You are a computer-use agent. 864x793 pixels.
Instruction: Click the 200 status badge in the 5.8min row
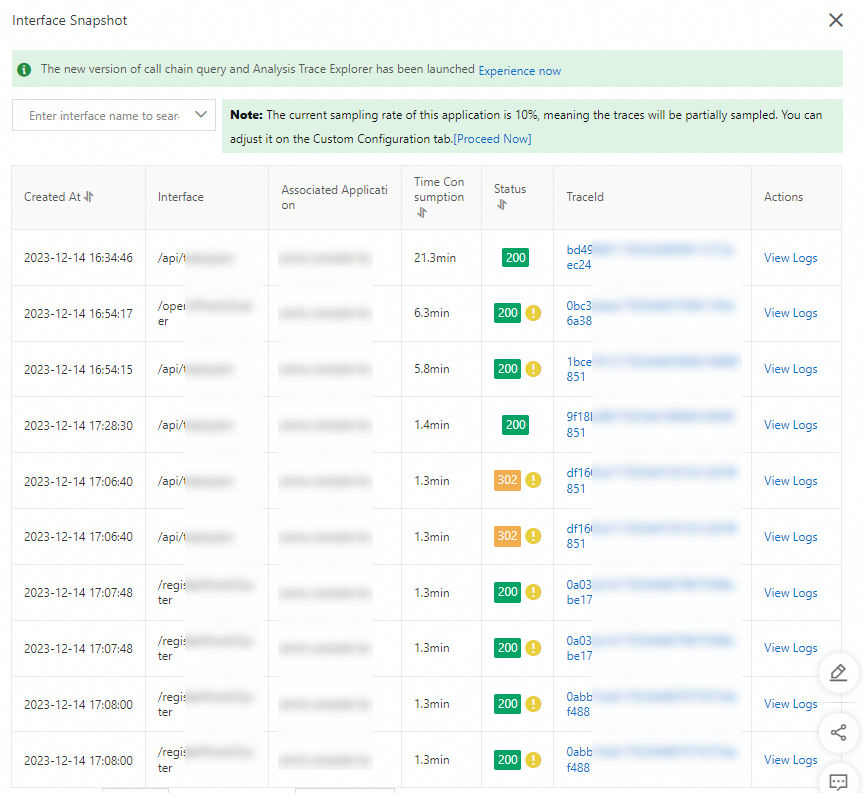(507, 369)
